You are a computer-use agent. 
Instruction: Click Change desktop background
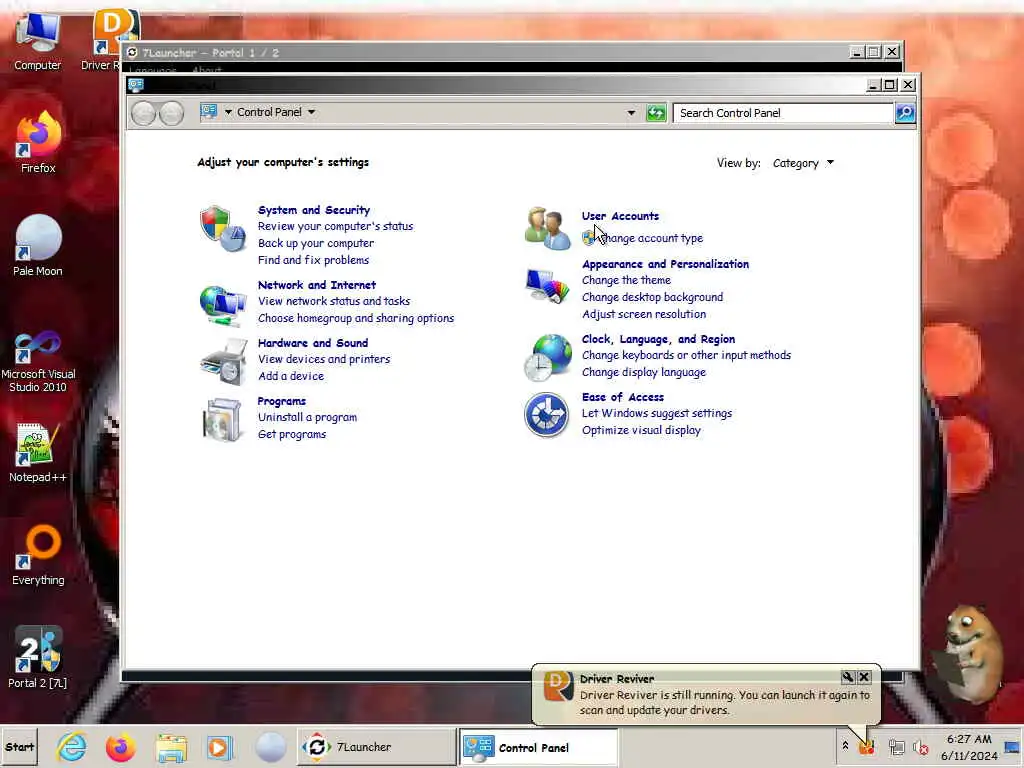click(652, 297)
